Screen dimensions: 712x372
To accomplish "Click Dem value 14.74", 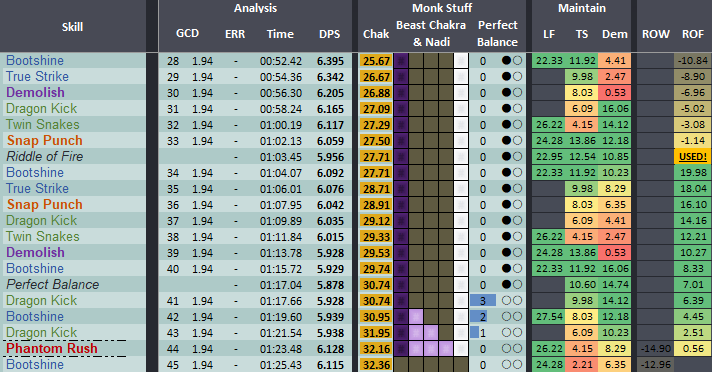I will pyautogui.click(x=615, y=285).
